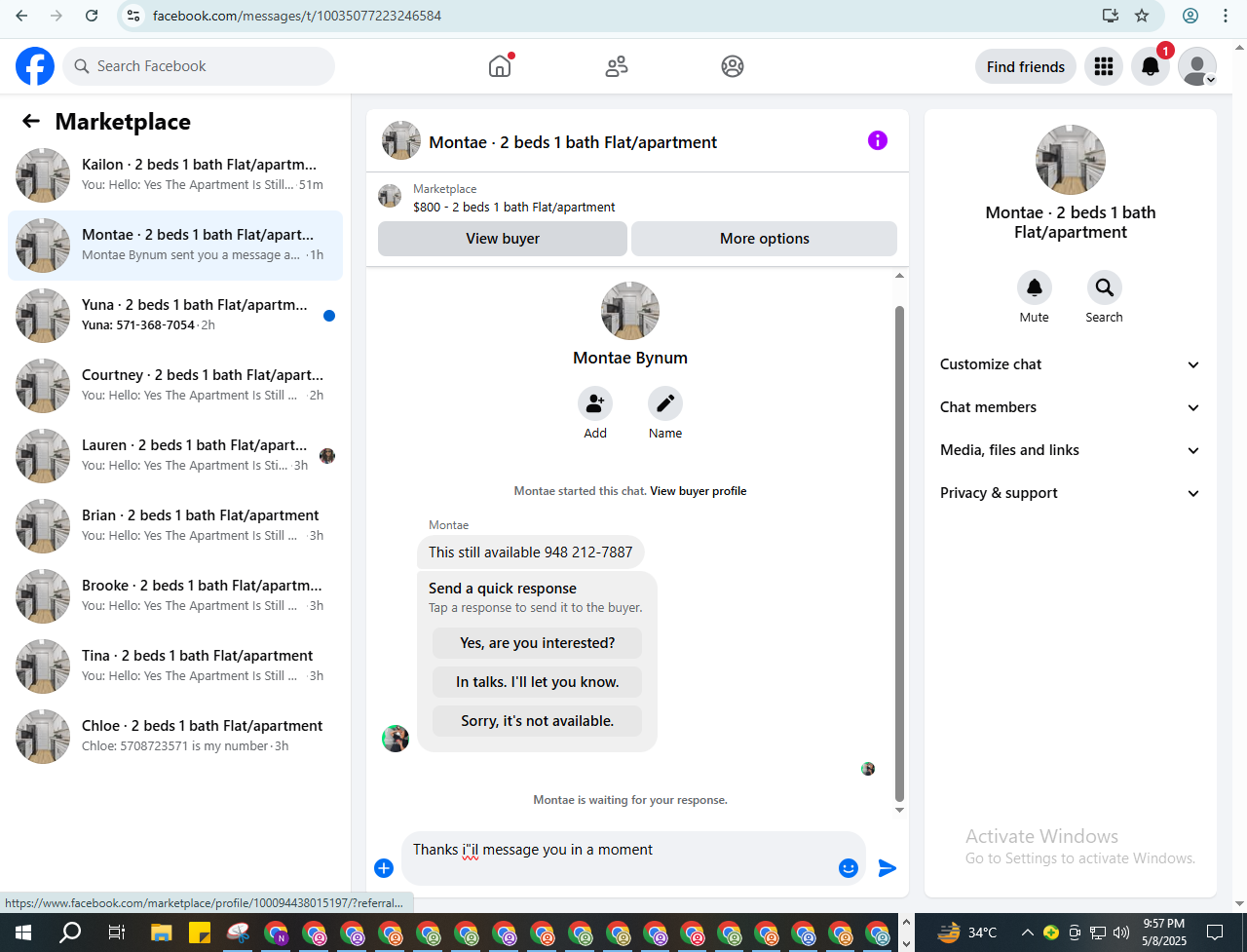Send quick response 'Sorry, it's not available.'

(x=537, y=721)
